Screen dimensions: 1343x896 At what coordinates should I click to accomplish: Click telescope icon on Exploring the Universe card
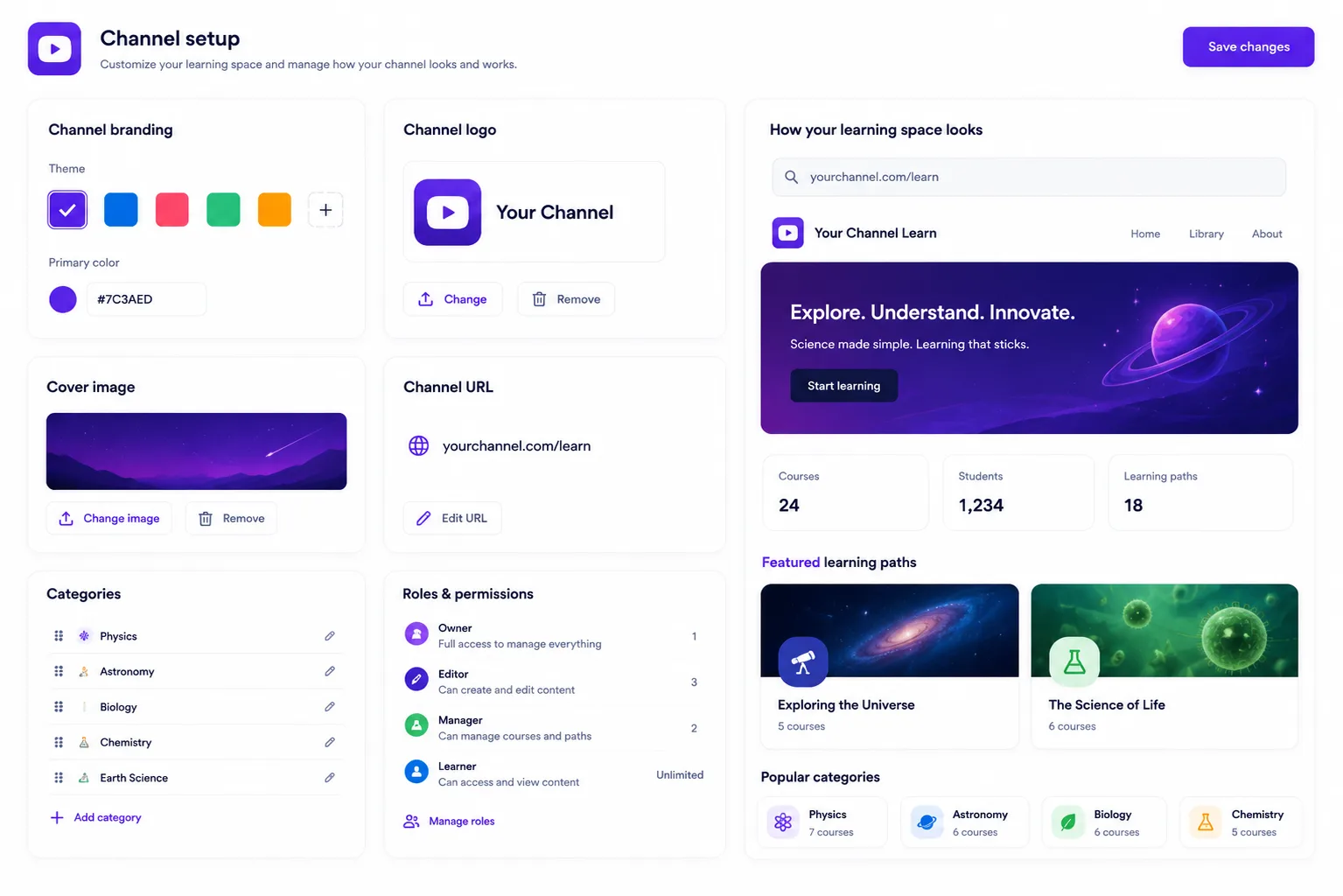[803, 662]
